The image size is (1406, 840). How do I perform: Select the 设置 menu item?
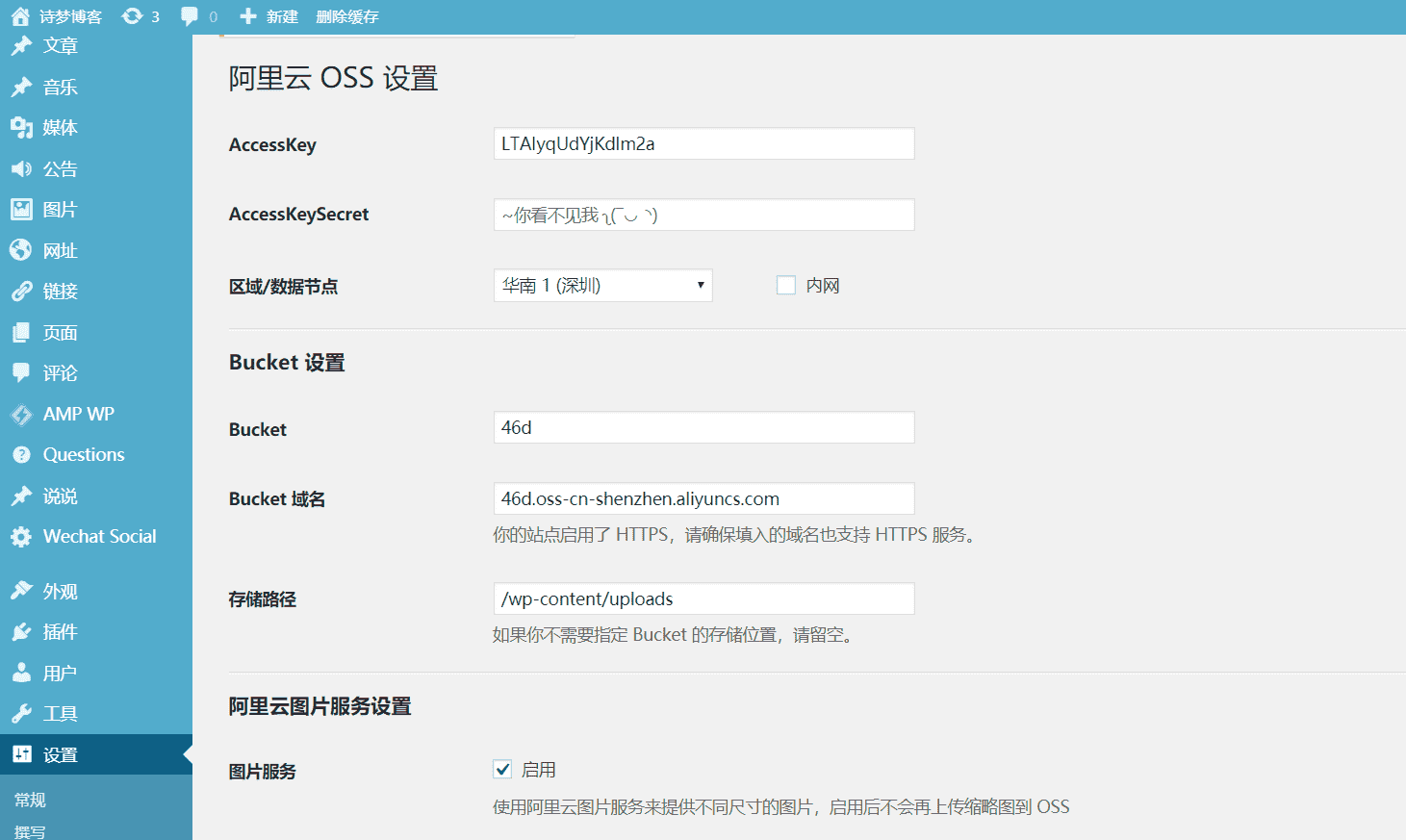tap(96, 754)
